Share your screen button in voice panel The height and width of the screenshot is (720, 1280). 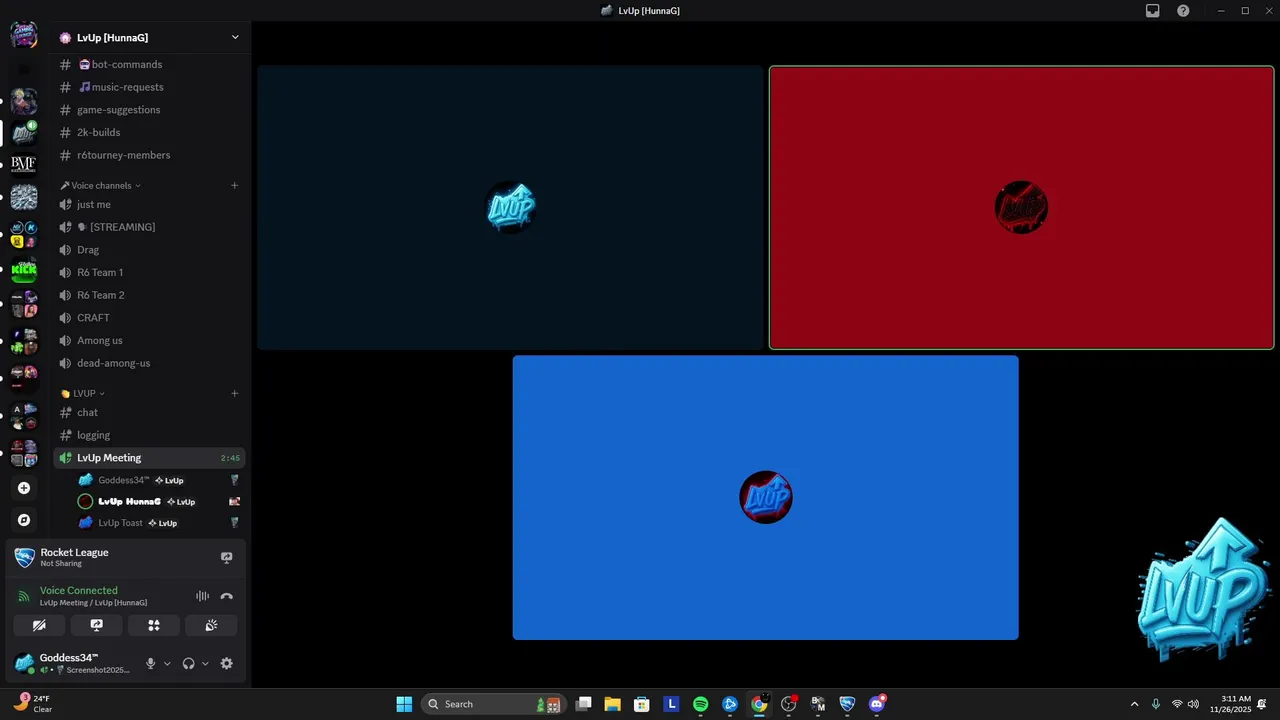point(97,625)
